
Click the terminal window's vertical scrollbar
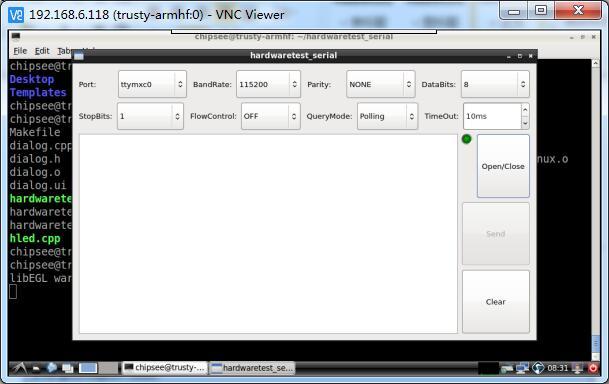coord(595,210)
